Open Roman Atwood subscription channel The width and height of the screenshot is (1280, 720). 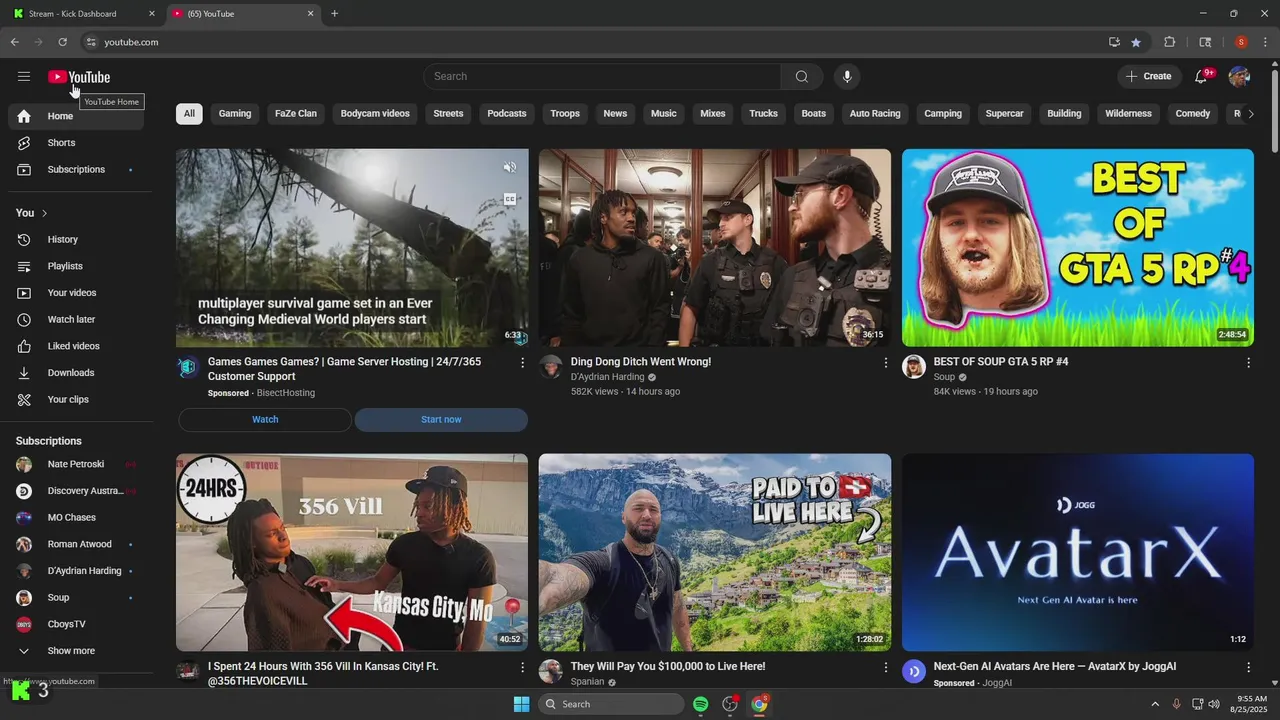coord(76,545)
